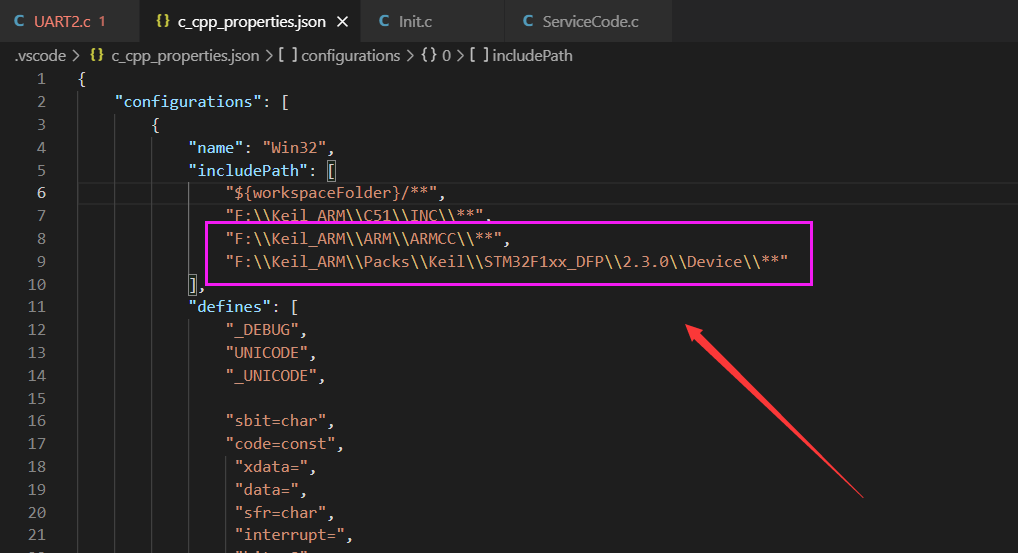The image size is (1018, 553).
Task: Select includePath breadcrumb segment
Action: click(532, 56)
